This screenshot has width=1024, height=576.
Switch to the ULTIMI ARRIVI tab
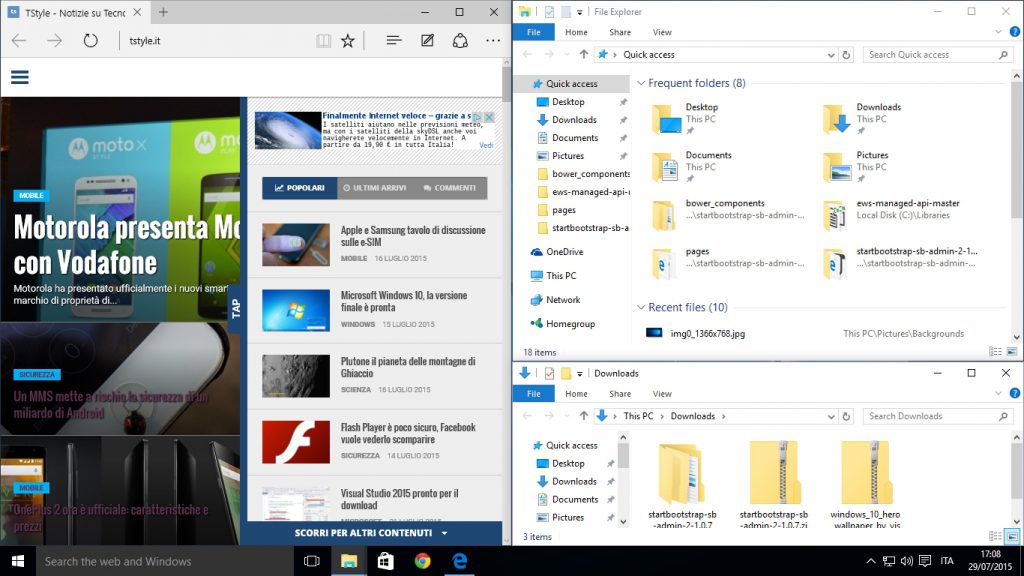click(x=375, y=188)
